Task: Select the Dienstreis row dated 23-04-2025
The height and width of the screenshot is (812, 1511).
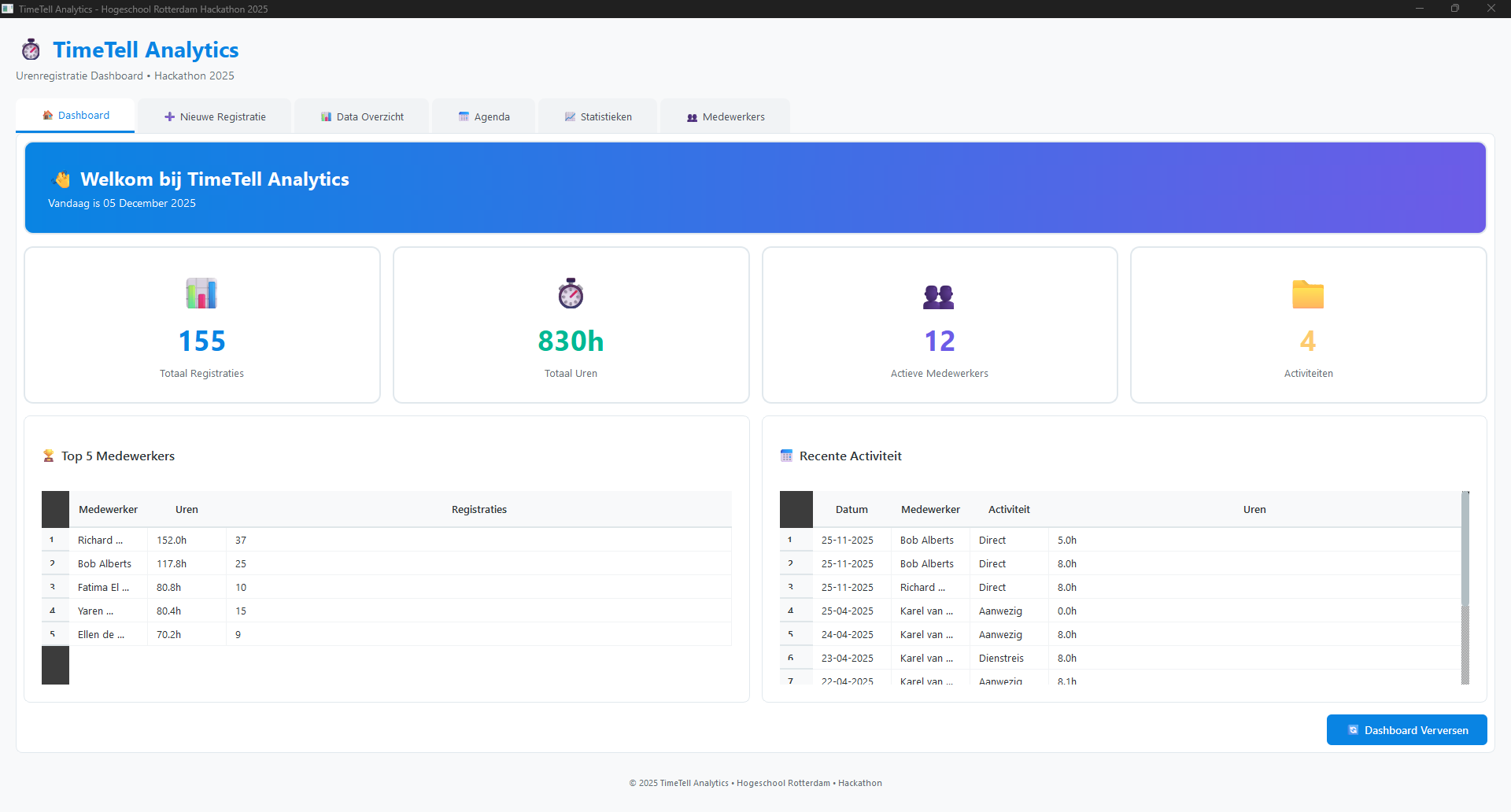Action: [x=1001, y=659]
